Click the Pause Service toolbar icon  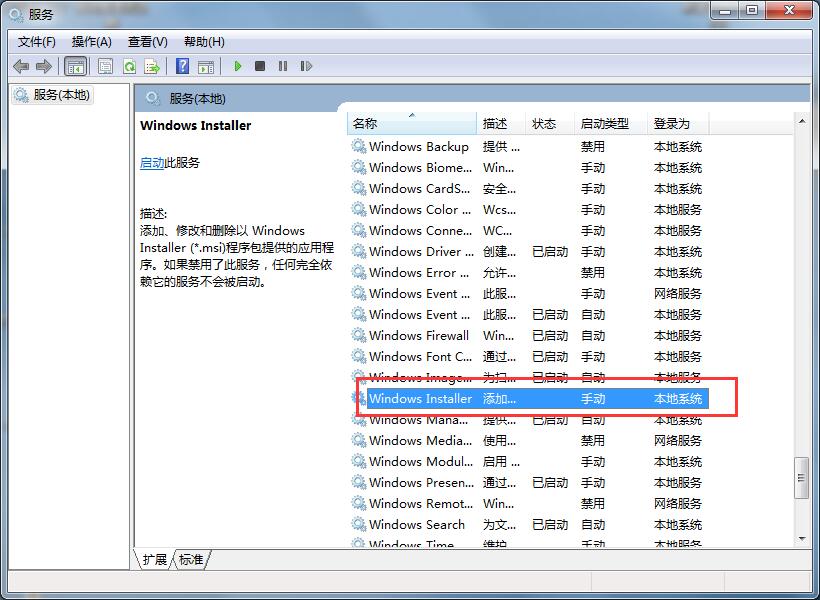pos(283,66)
